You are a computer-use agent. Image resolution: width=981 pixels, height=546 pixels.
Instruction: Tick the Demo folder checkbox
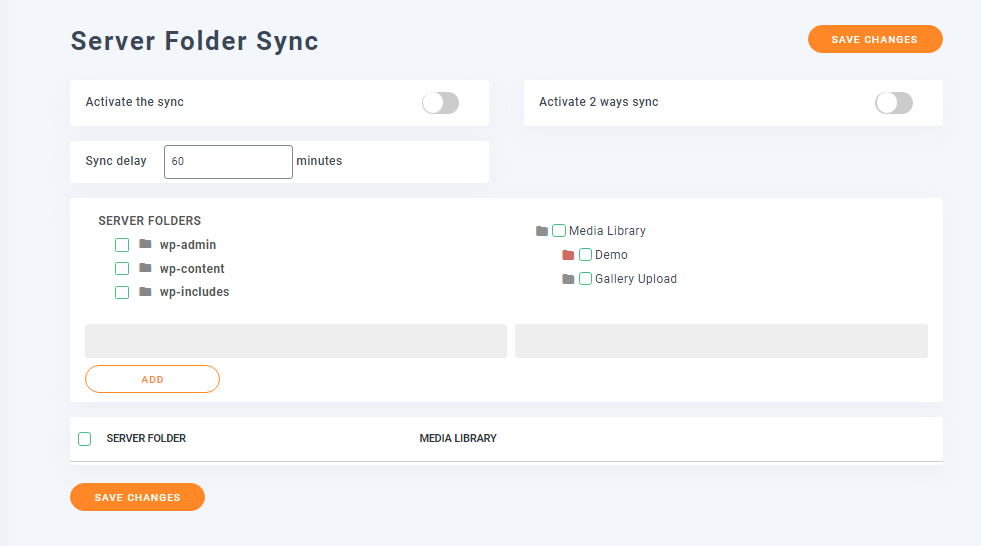tap(585, 255)
